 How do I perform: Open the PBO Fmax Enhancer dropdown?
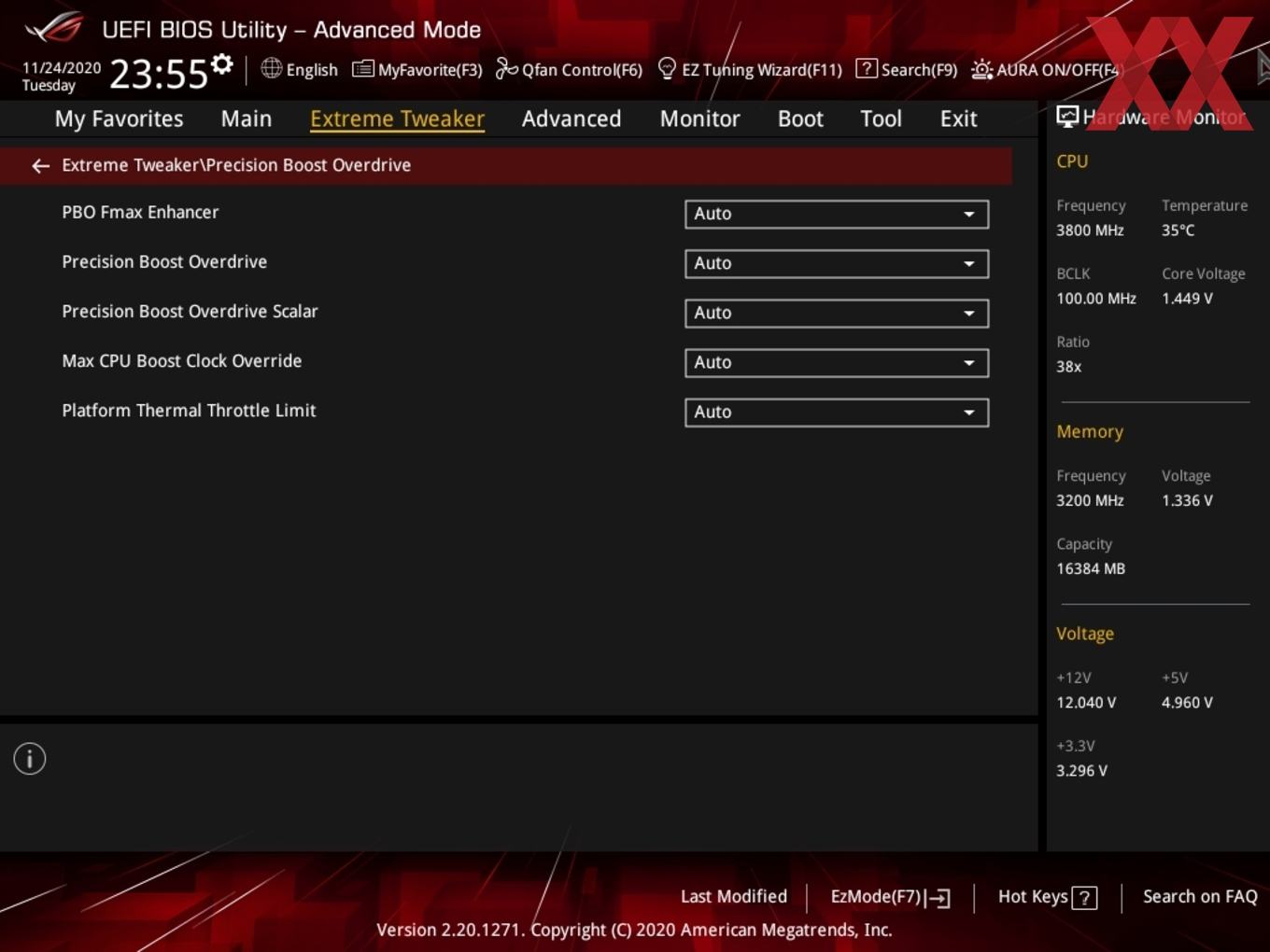(x=837, y=214)
